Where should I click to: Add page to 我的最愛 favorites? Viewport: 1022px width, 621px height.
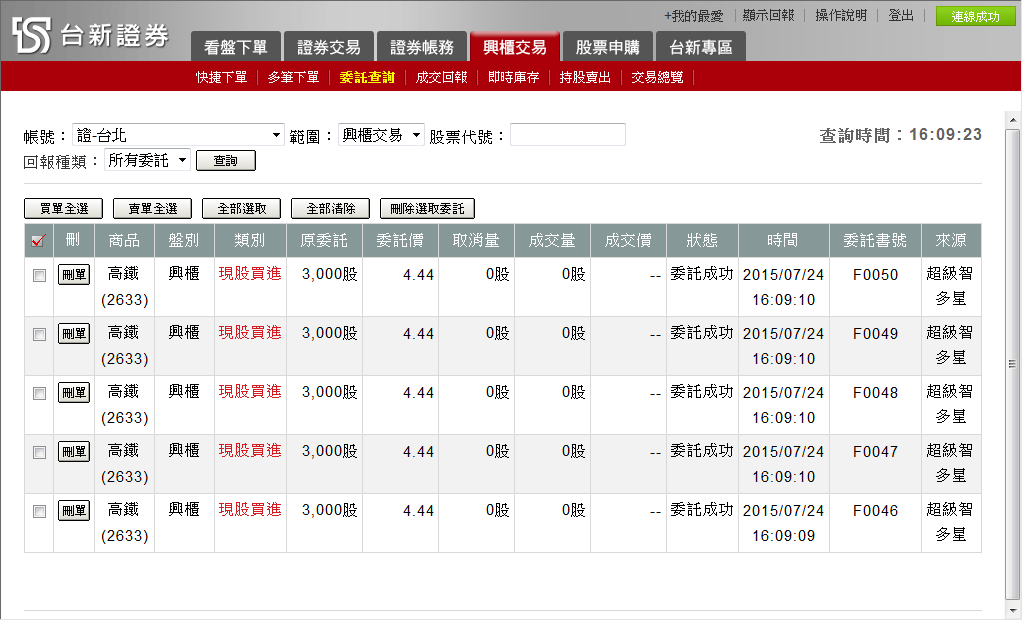coord(693,16)
